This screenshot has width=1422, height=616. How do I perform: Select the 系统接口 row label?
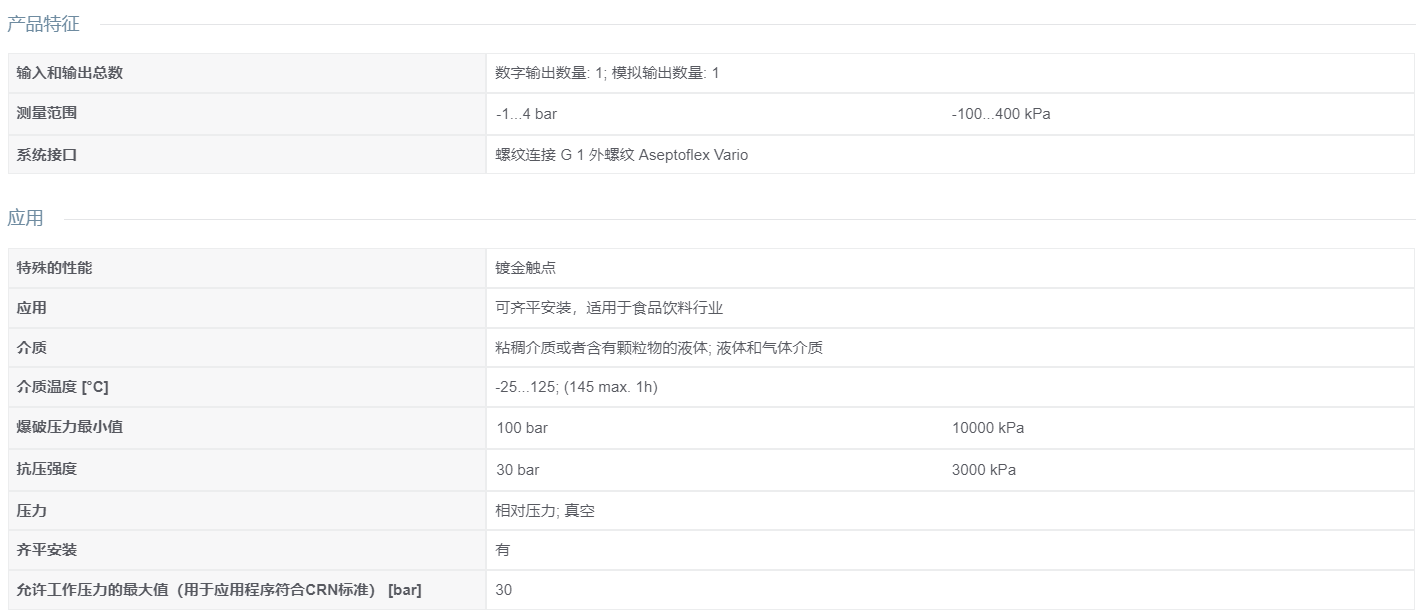pyautogui.click(x=47, y=155)
